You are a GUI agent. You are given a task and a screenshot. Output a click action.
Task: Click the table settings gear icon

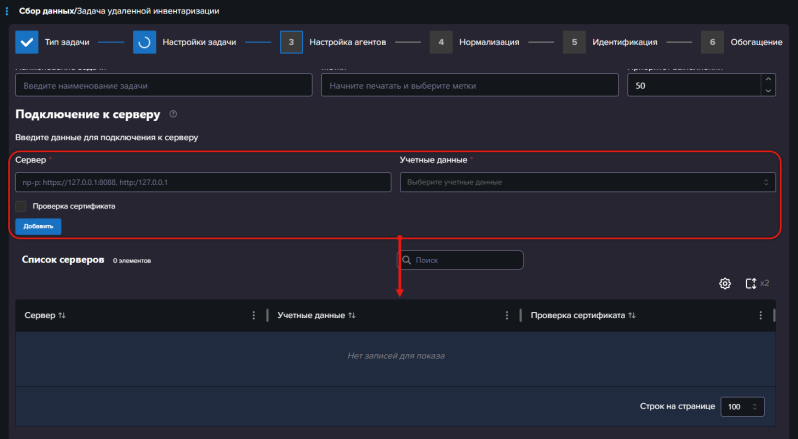pyautogui.click(x=725, y=284)
